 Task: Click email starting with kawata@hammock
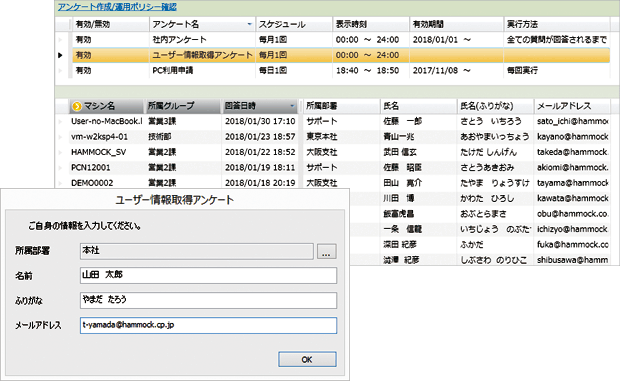tap(573, 198)
